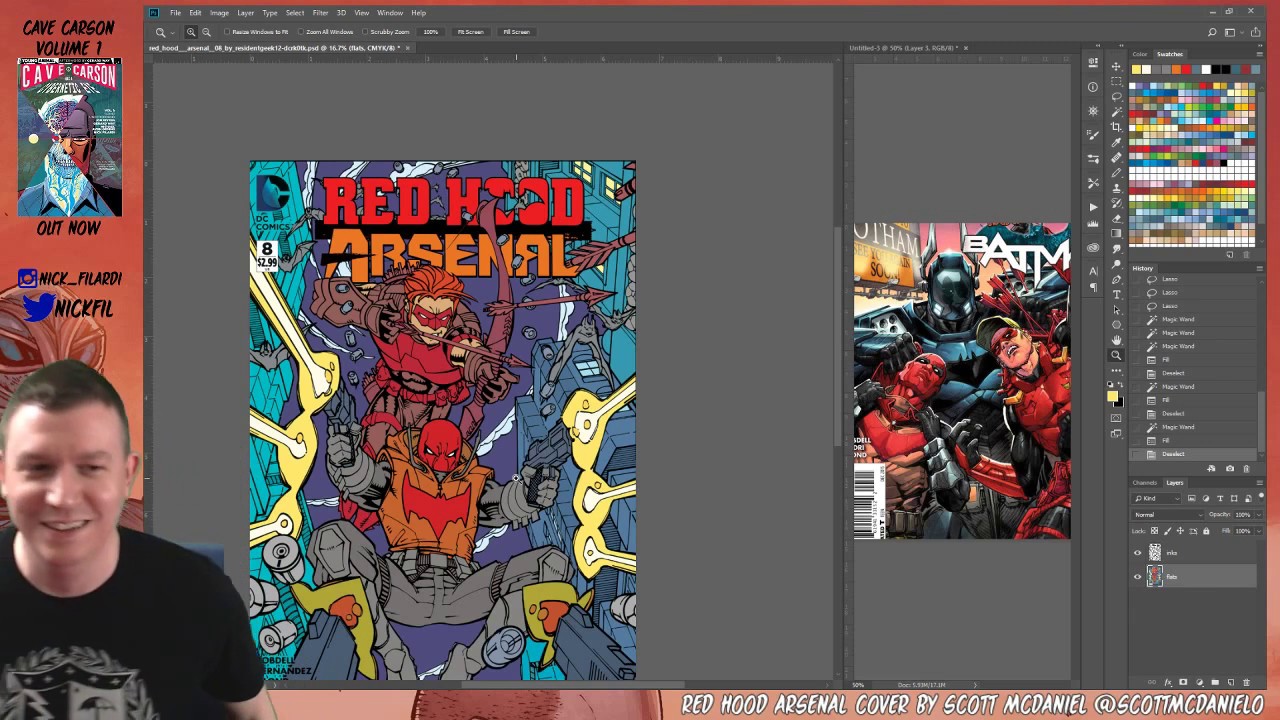This screenshot has height=720, width=1280.
Task: Choose Zoom Out mode in options bar
Action: click(x=206, y=32)
